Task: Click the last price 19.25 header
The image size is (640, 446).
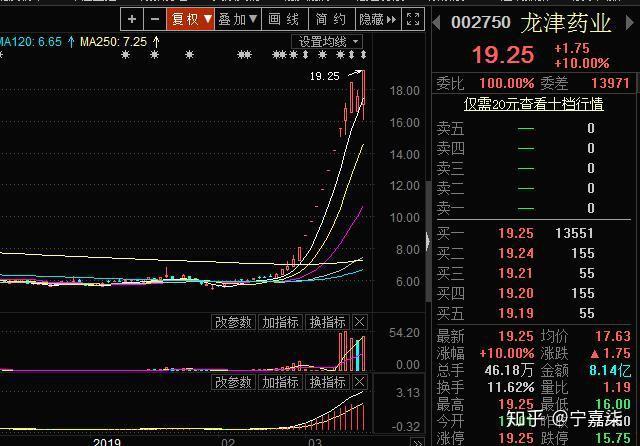Action: coord(503,55)
